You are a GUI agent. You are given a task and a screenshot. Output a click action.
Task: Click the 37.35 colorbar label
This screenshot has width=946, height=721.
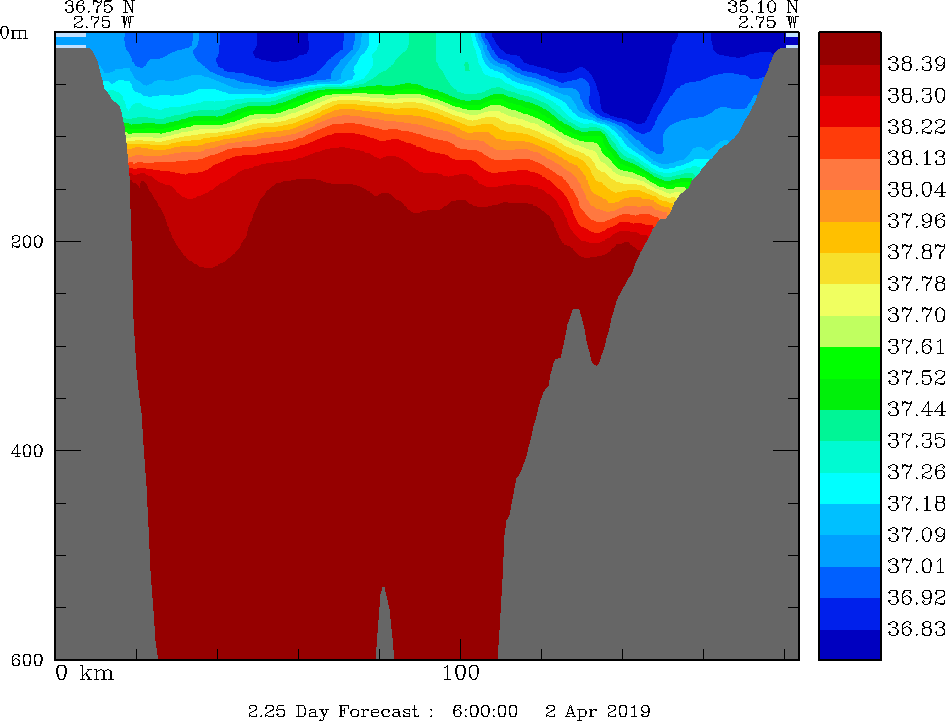point(916,440)
